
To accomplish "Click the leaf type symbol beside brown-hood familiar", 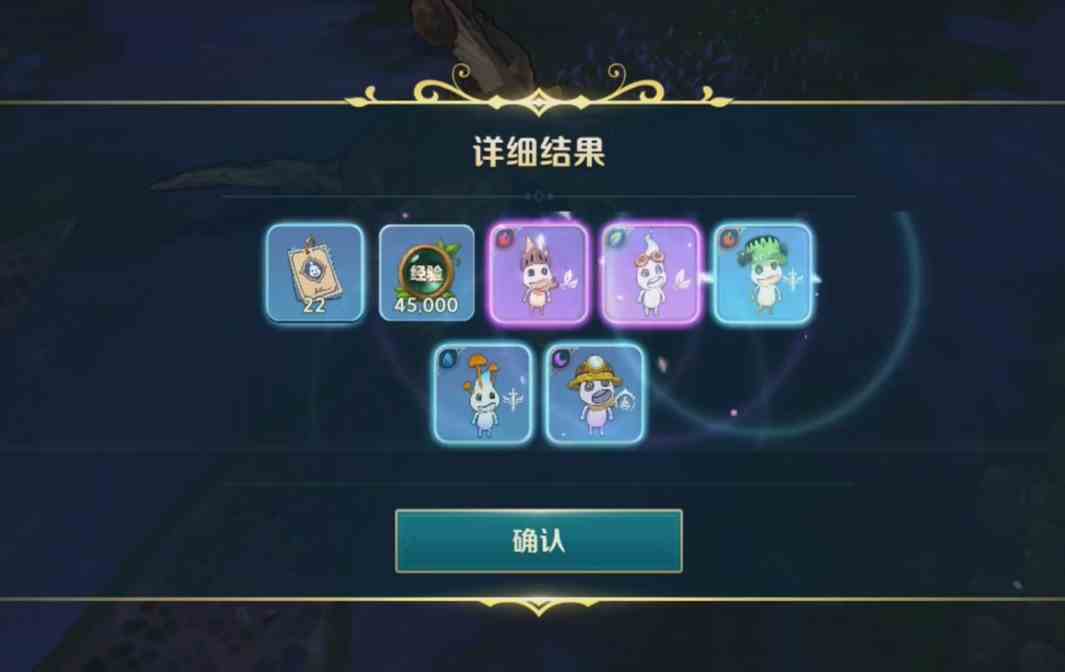I will tap(568, 279).
